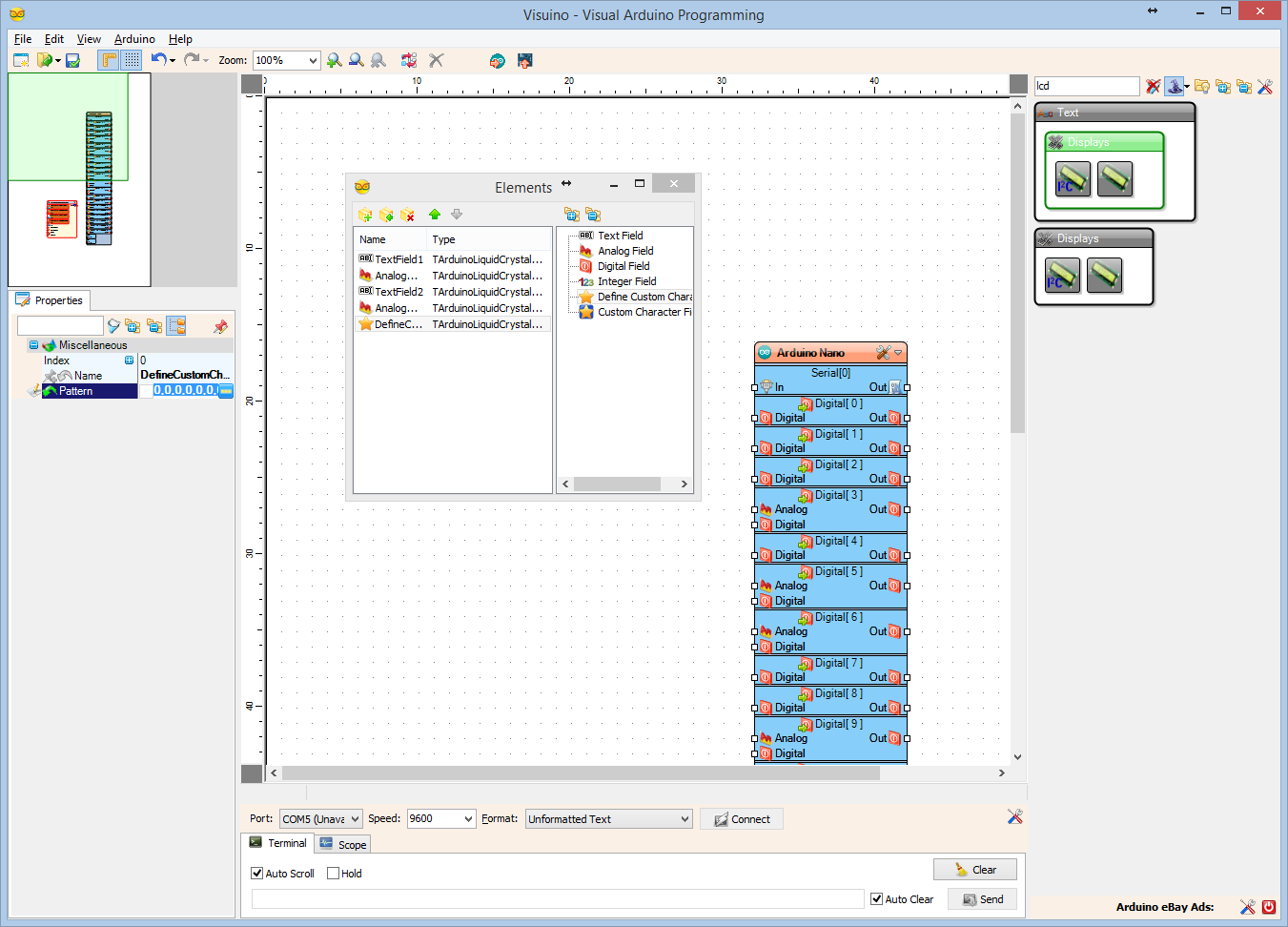Open the Zoom percentage dropdown
This screenshot has width=1288, height=927.
(312, 60)
